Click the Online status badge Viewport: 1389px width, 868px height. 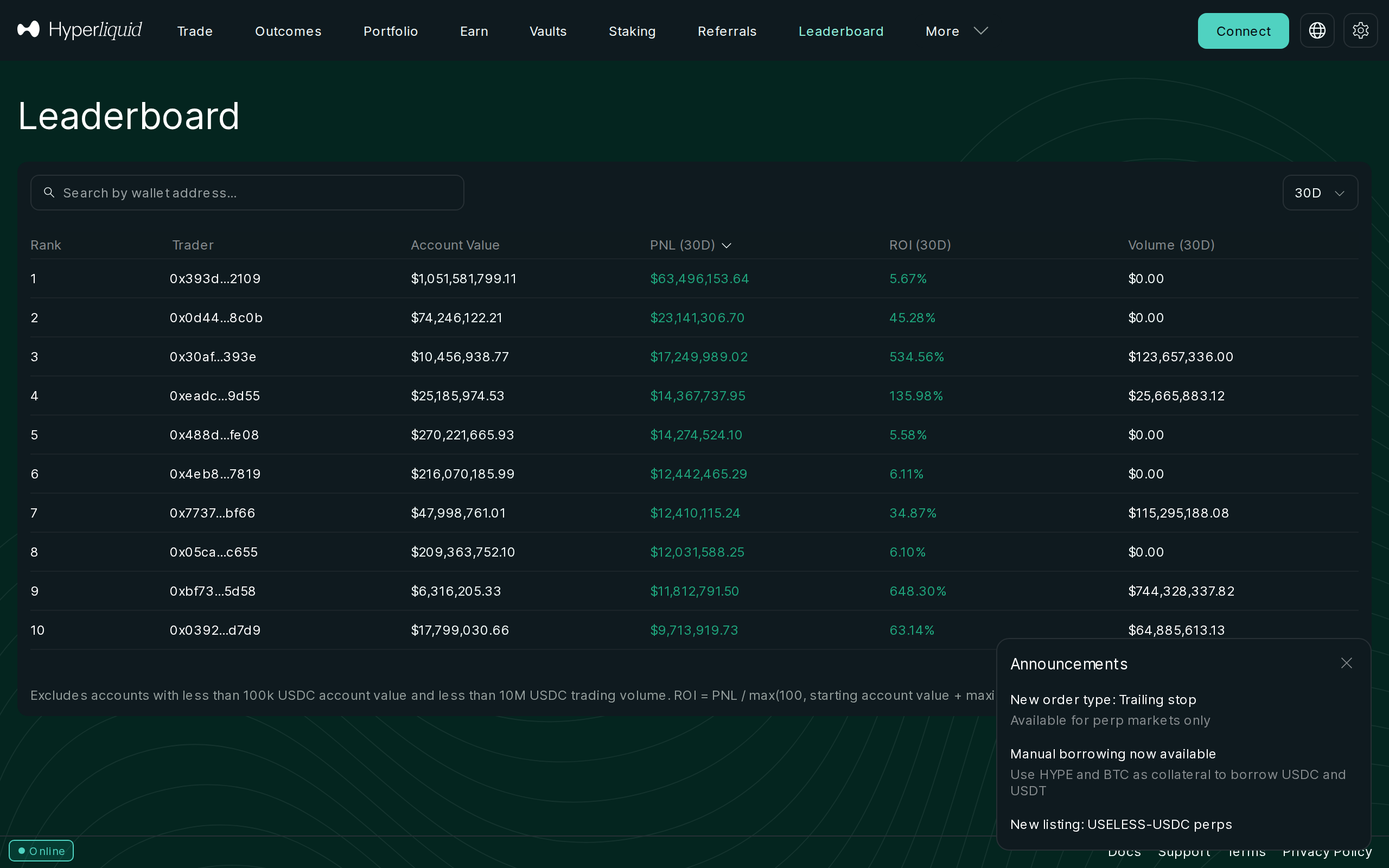tap(41, 851)
